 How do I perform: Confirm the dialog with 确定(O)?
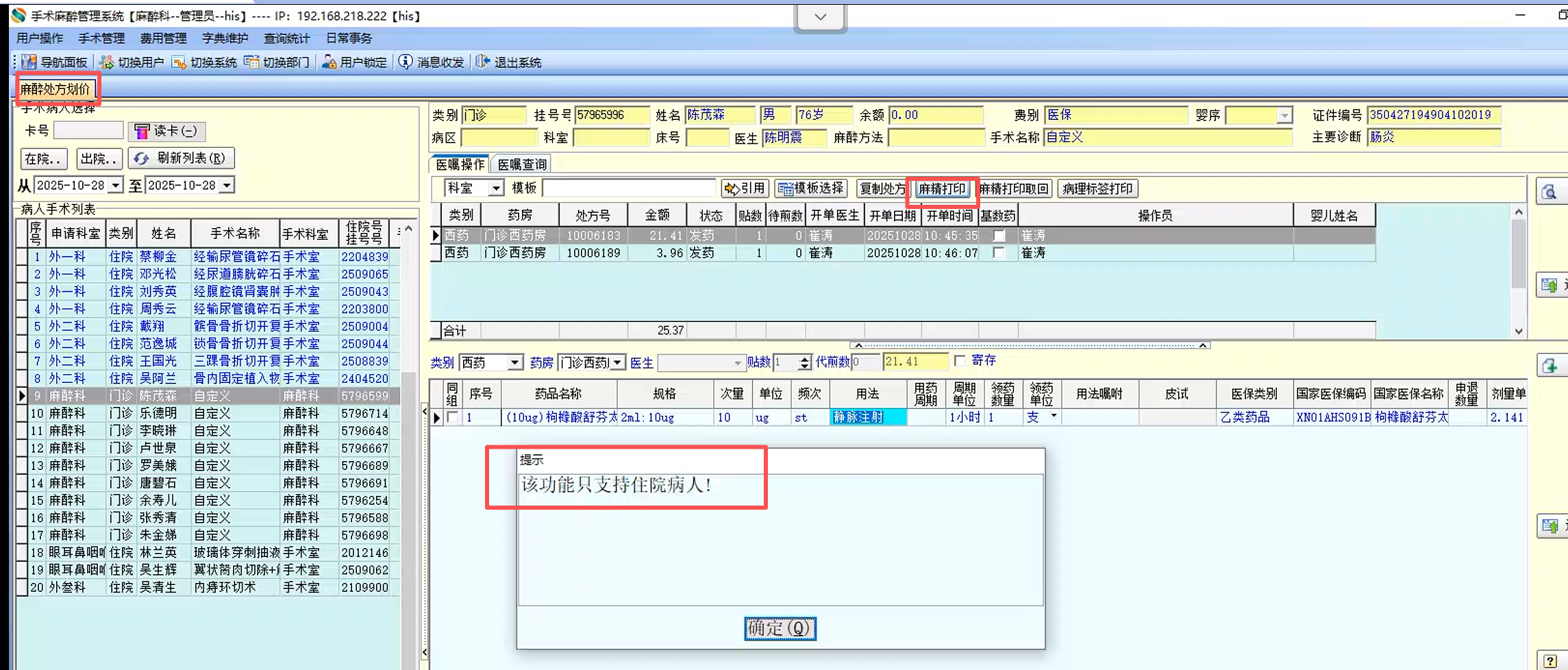point(780,628)
